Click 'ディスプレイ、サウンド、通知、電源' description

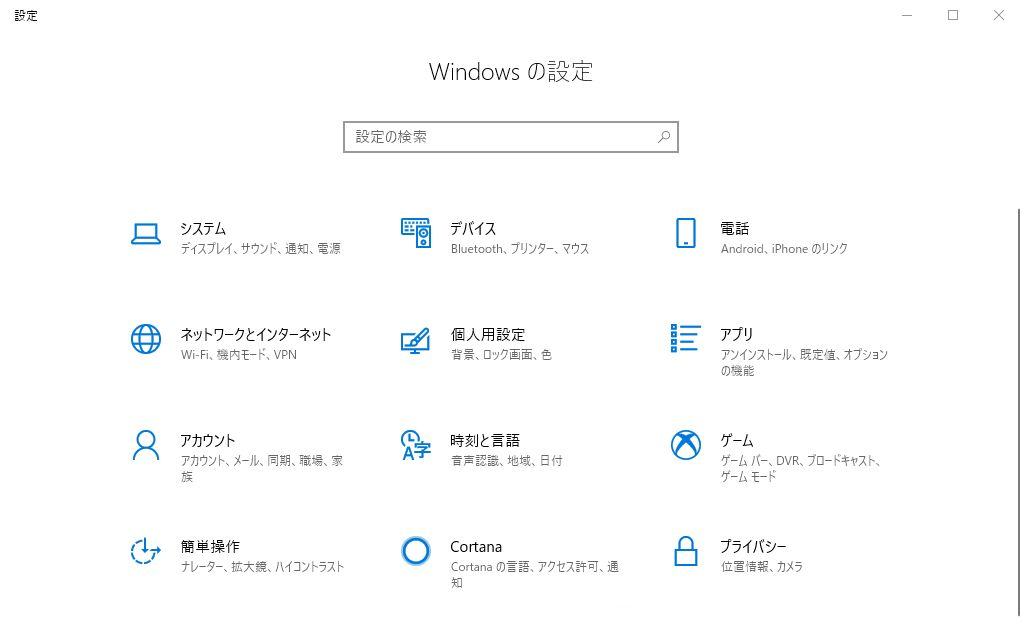pyautogui.click(x=261, y=248)
